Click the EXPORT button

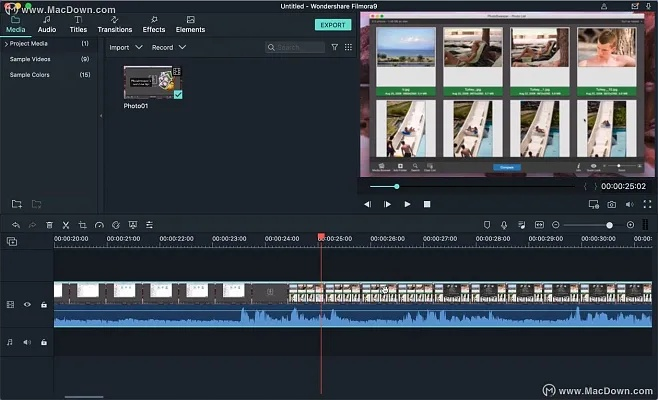[x=333, y=25]
